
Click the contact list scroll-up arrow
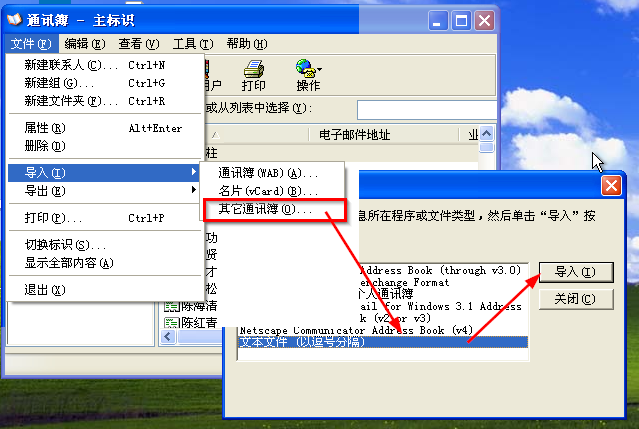(487, 133)
